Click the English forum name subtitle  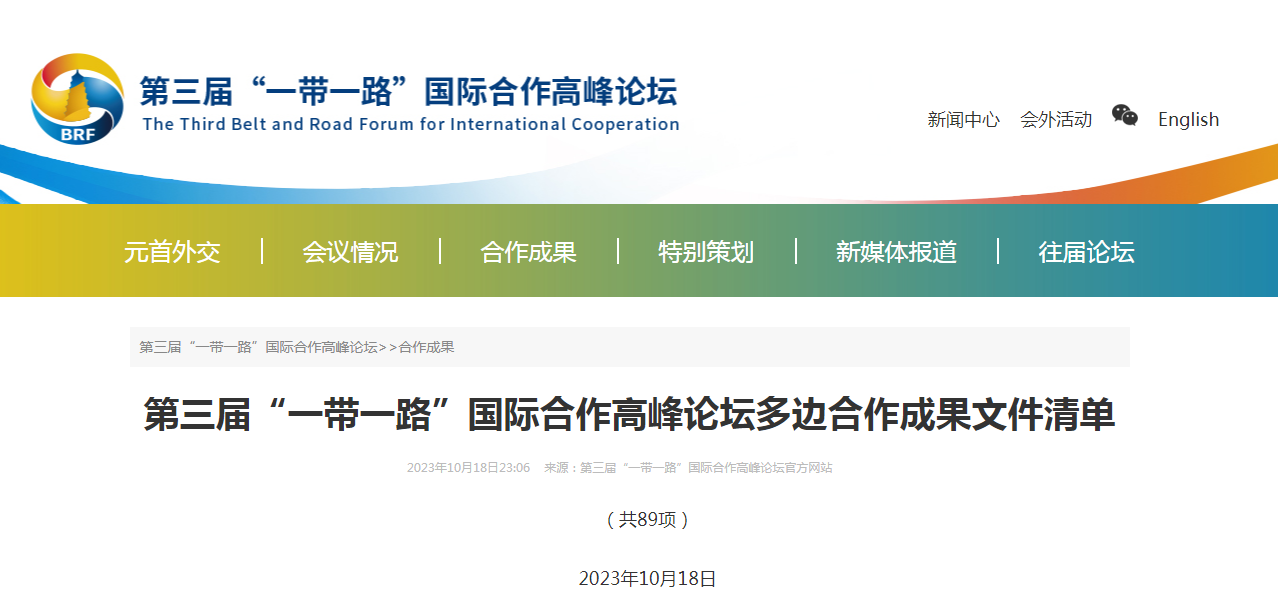click(410, 125)
